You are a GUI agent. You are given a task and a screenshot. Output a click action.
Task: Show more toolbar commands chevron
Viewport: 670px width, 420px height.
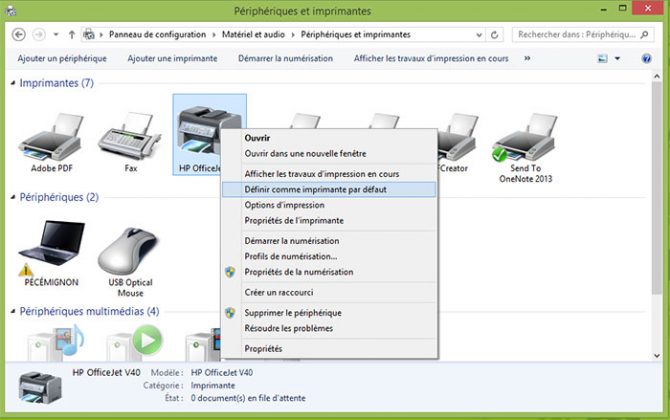(x=527, y=59)
